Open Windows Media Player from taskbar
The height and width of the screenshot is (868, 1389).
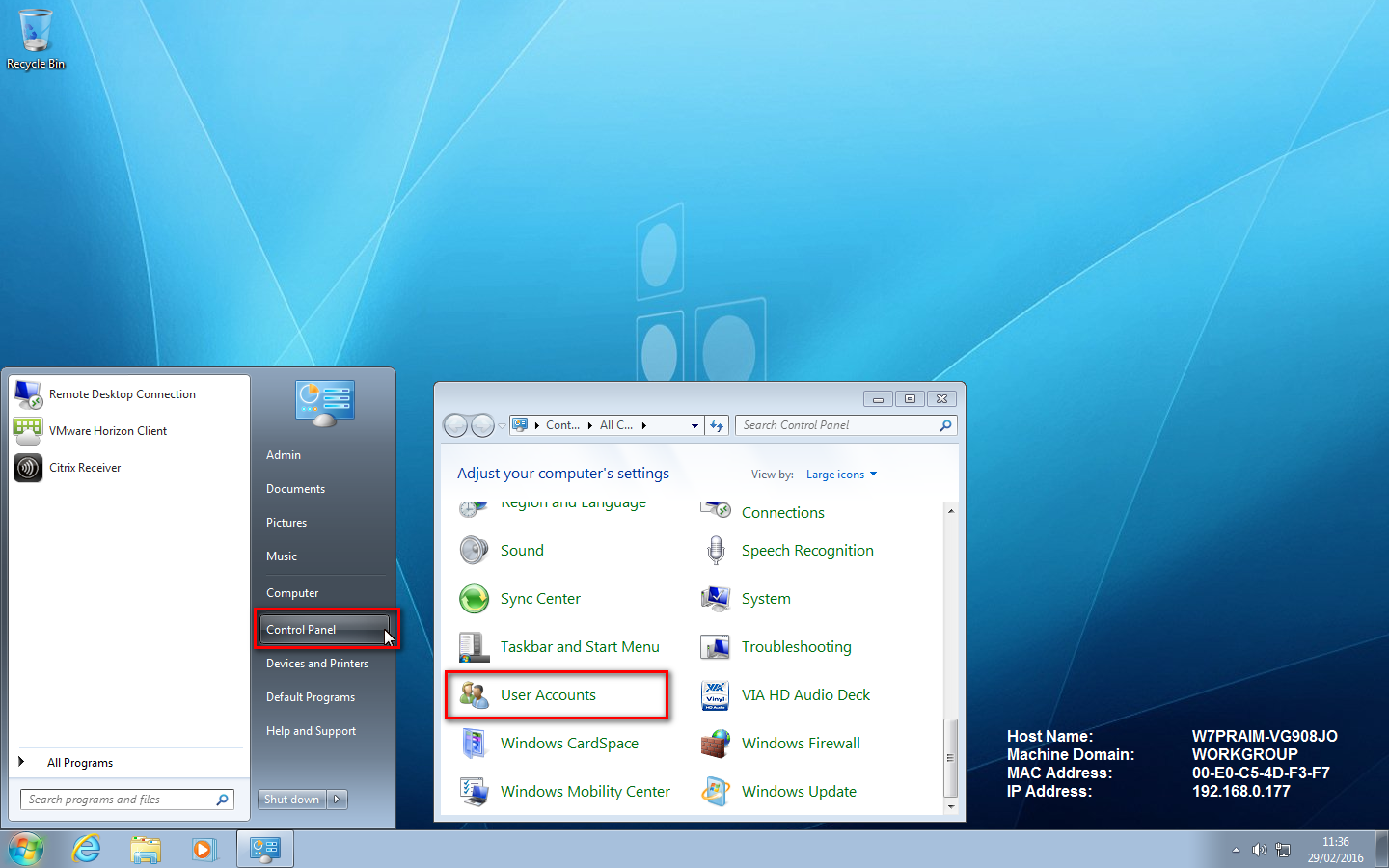pyautogui.click(x=204, y=849)
